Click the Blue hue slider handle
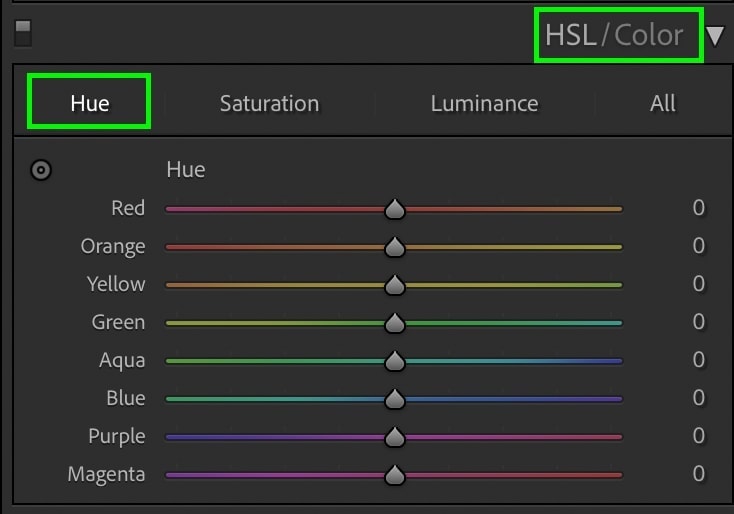Image resolution: width=734 pixels, height=514 pixels. (395, 399)
